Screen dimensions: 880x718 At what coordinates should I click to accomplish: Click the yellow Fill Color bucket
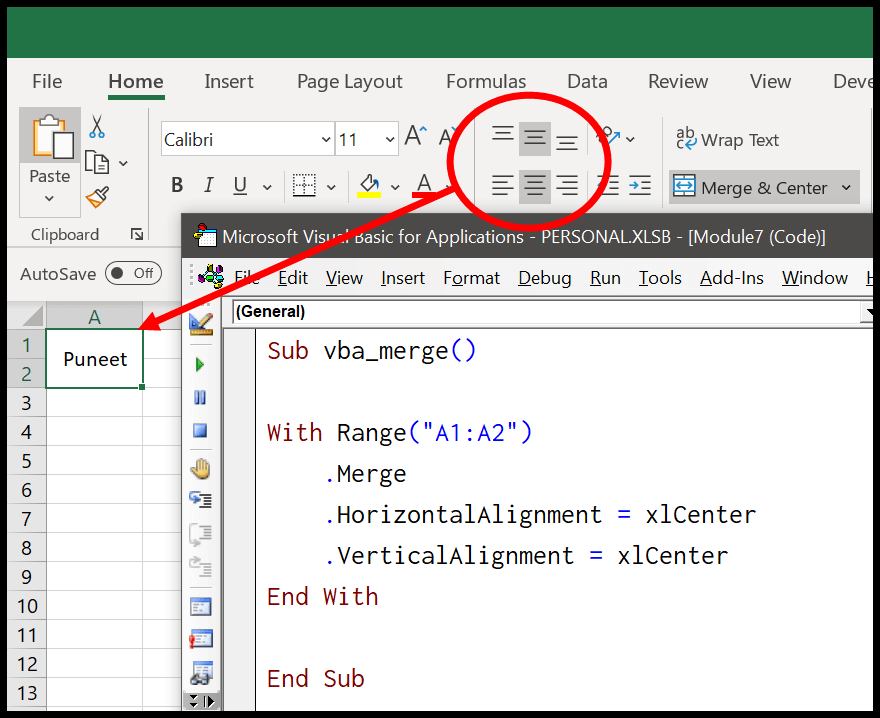click(369, 186)
